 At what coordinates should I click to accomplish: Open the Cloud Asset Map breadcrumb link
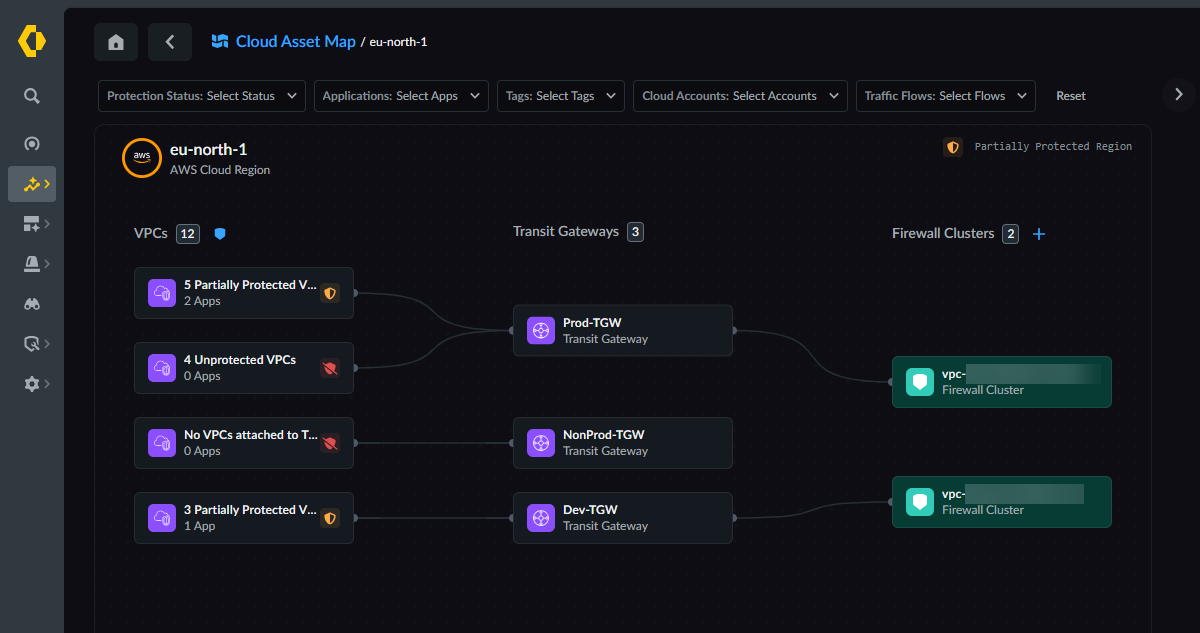[295, 42]
